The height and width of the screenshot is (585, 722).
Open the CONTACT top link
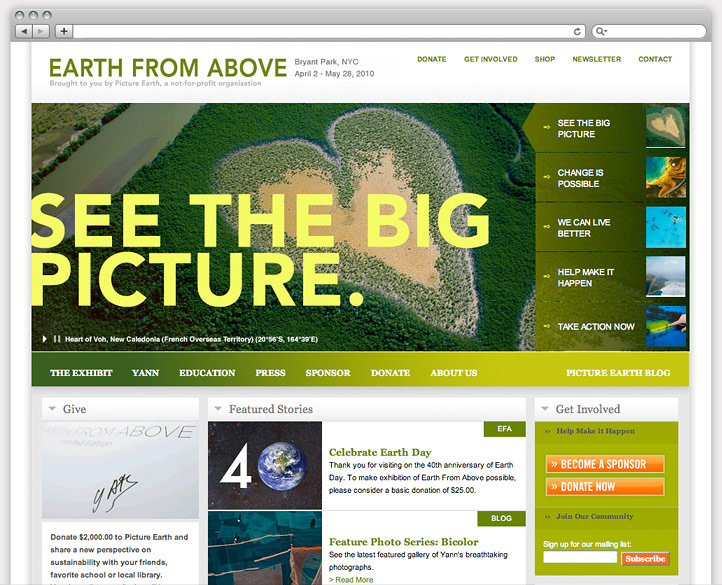[655, 59]
